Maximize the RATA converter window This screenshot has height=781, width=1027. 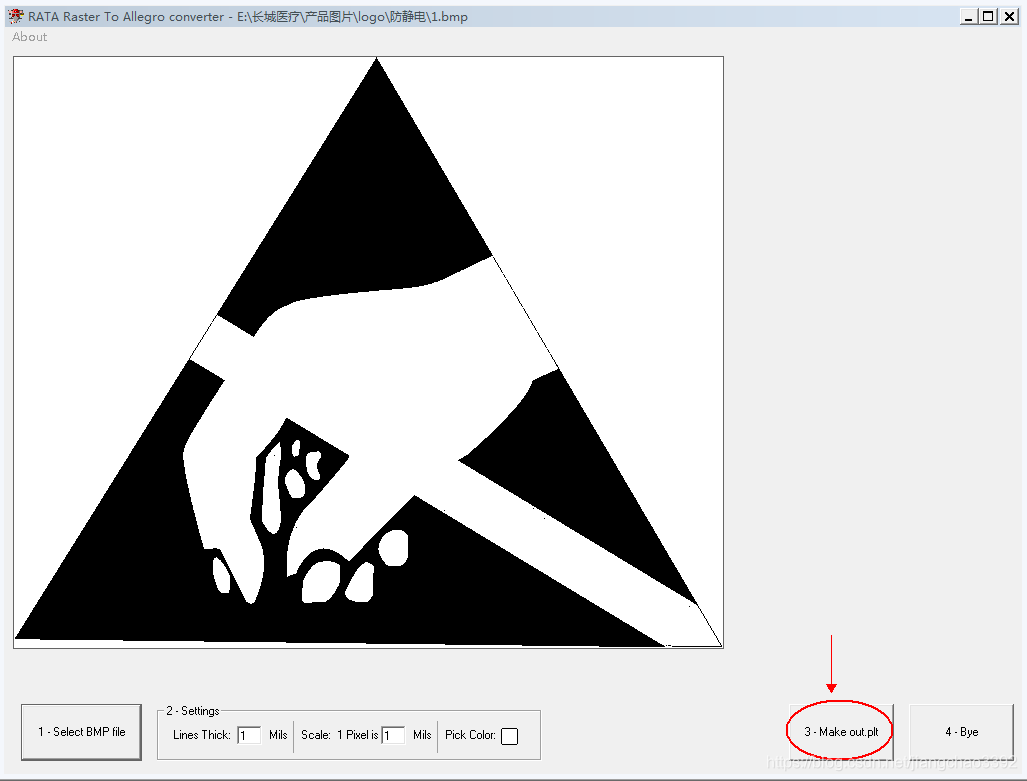tap(988, 16)
